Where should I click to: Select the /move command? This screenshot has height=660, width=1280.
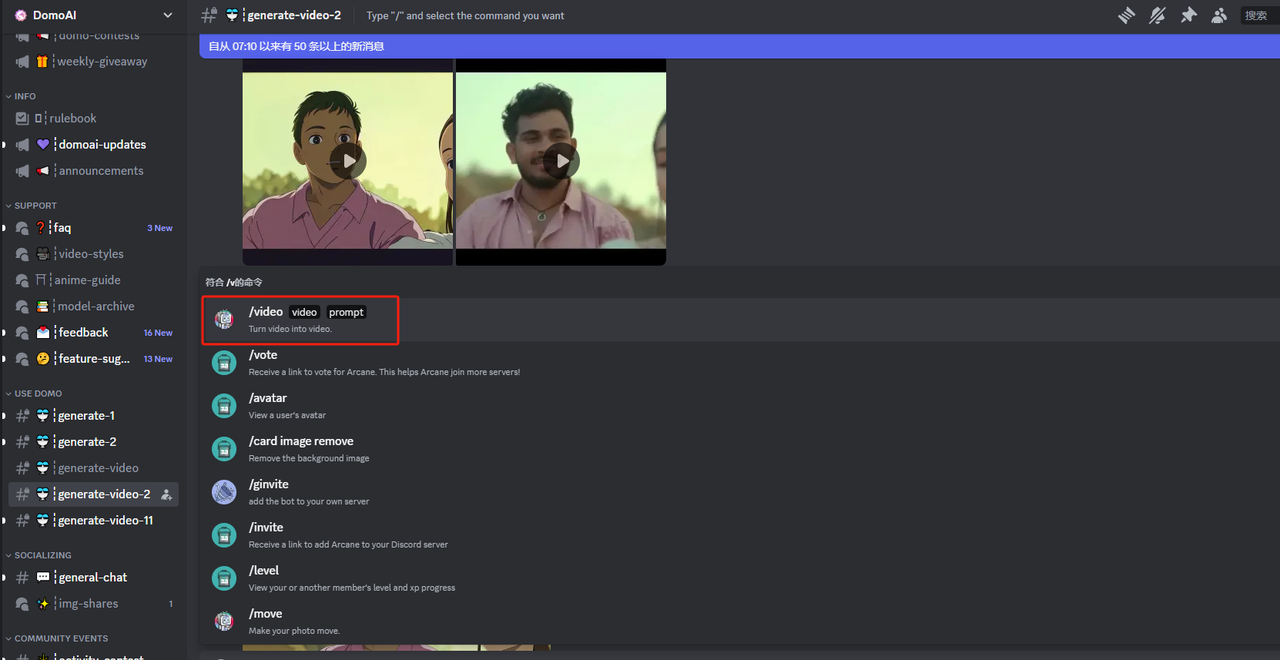[x=739, y=620]
